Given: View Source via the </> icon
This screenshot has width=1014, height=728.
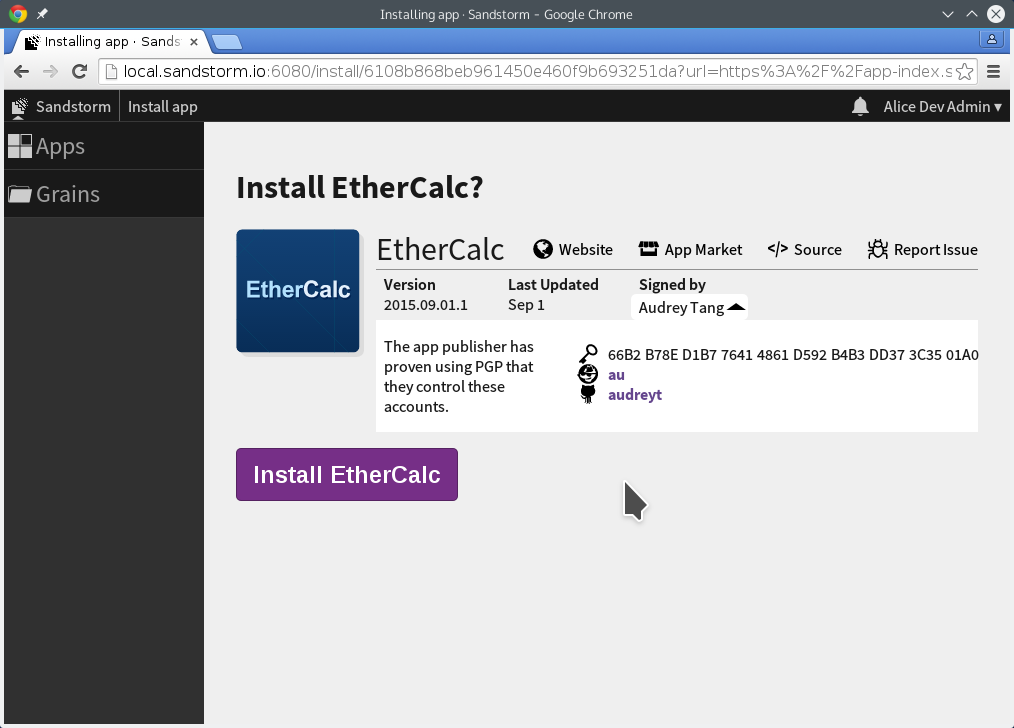Looking at the screenshot, I should coord(778,249).
